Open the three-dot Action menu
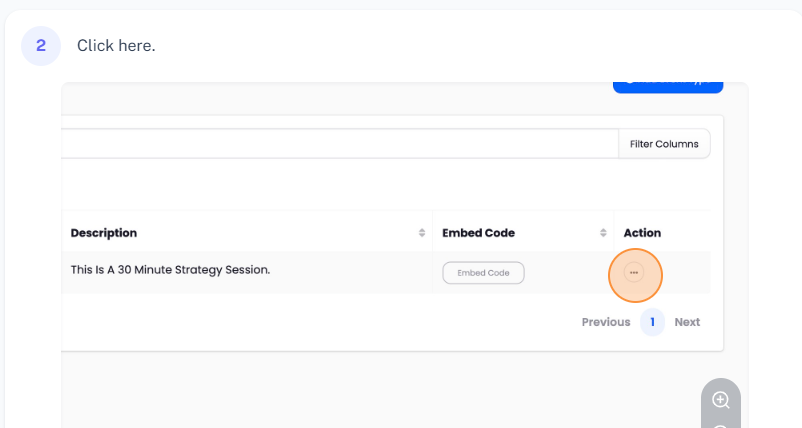 (634, 272)
